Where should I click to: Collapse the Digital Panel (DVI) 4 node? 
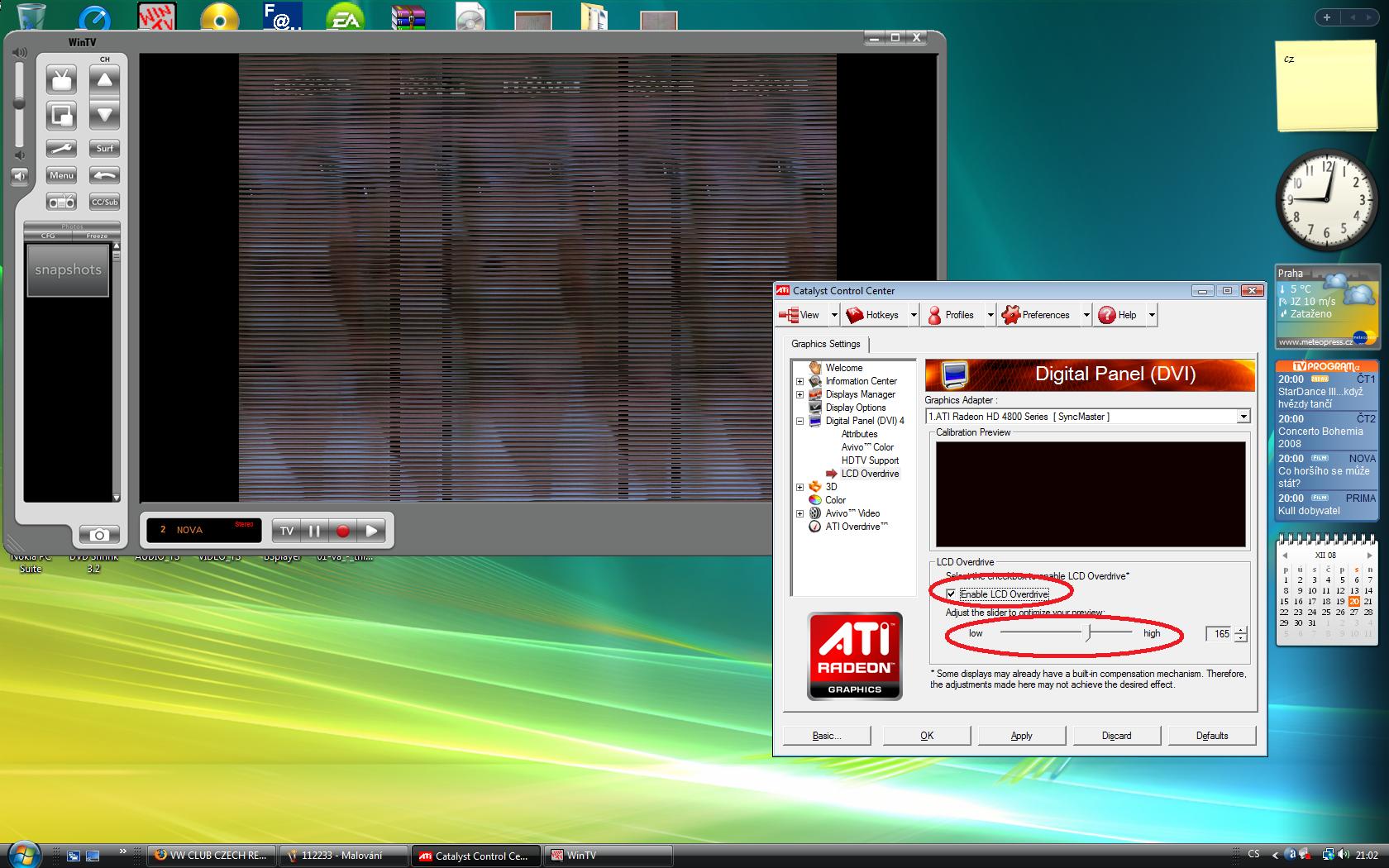coord(800,421)
